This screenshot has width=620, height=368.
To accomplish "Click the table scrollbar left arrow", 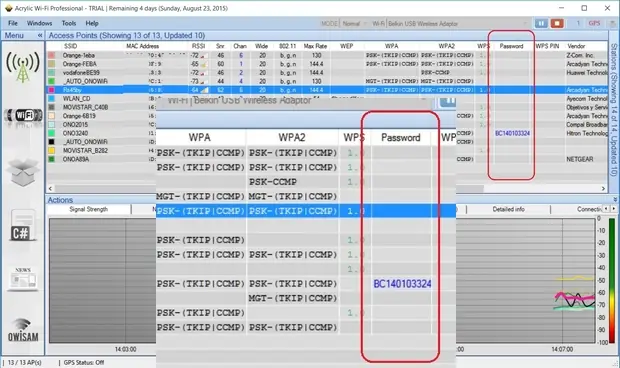I will (50, 189).
